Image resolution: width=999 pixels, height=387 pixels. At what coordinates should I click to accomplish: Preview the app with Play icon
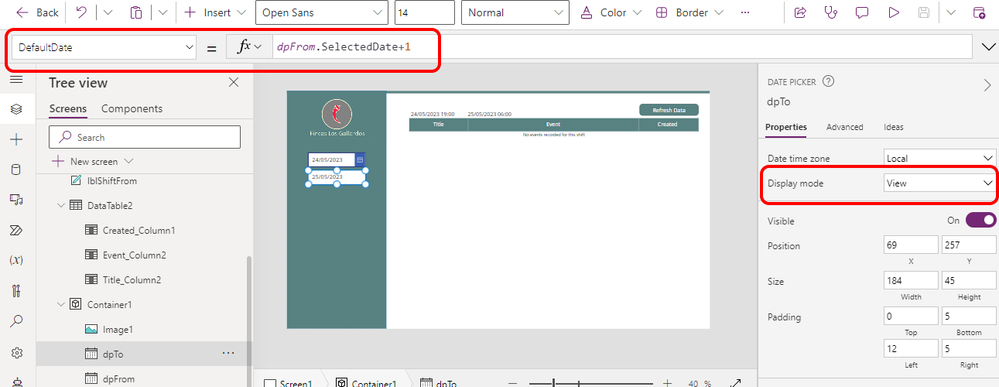(893, 12)
